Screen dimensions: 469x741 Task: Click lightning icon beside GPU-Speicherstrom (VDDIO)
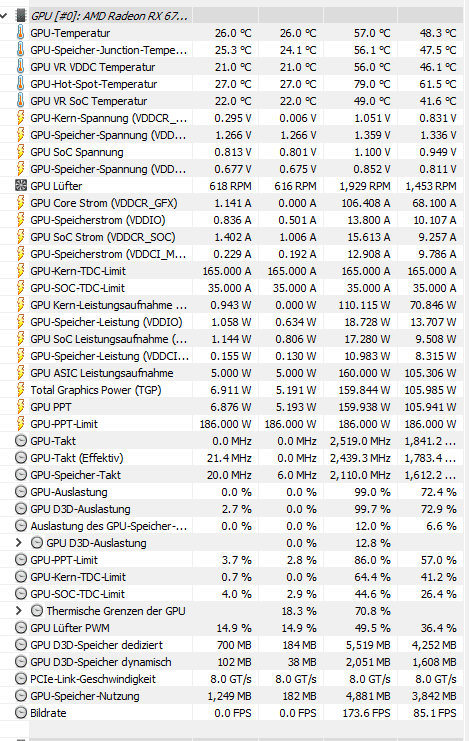coord(20,220)
